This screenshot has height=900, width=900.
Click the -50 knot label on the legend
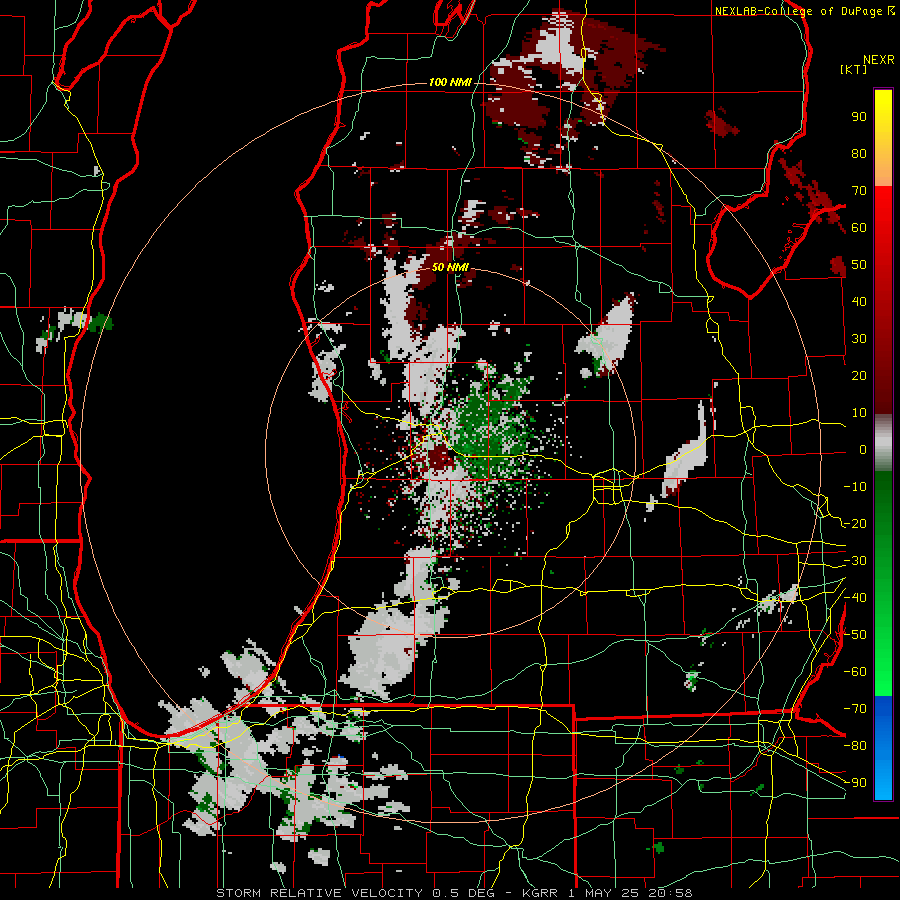[855, 635]
